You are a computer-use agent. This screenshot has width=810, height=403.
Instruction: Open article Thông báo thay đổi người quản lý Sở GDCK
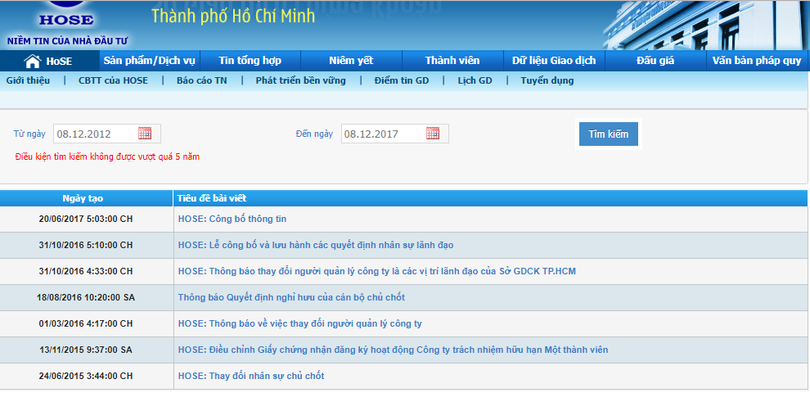377,271
